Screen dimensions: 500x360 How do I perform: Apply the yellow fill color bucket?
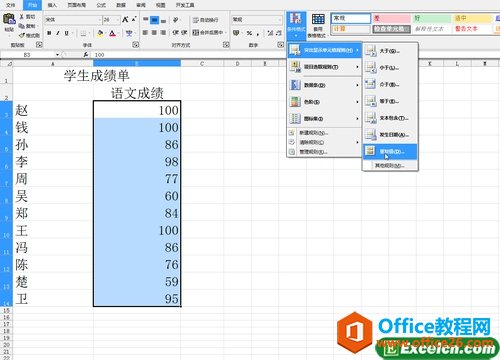pyautogui.click(x=100, y=33)
